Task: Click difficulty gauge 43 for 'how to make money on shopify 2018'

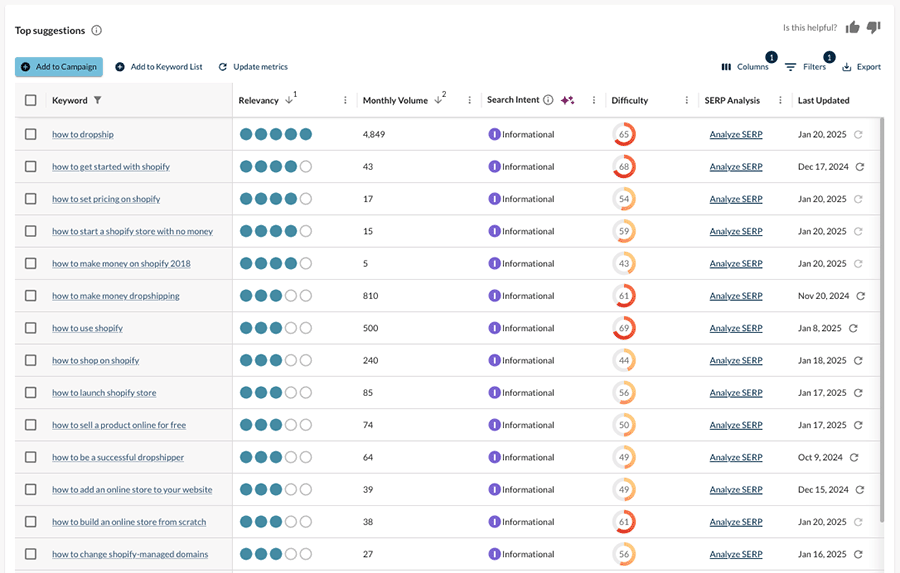Action: 624,264
